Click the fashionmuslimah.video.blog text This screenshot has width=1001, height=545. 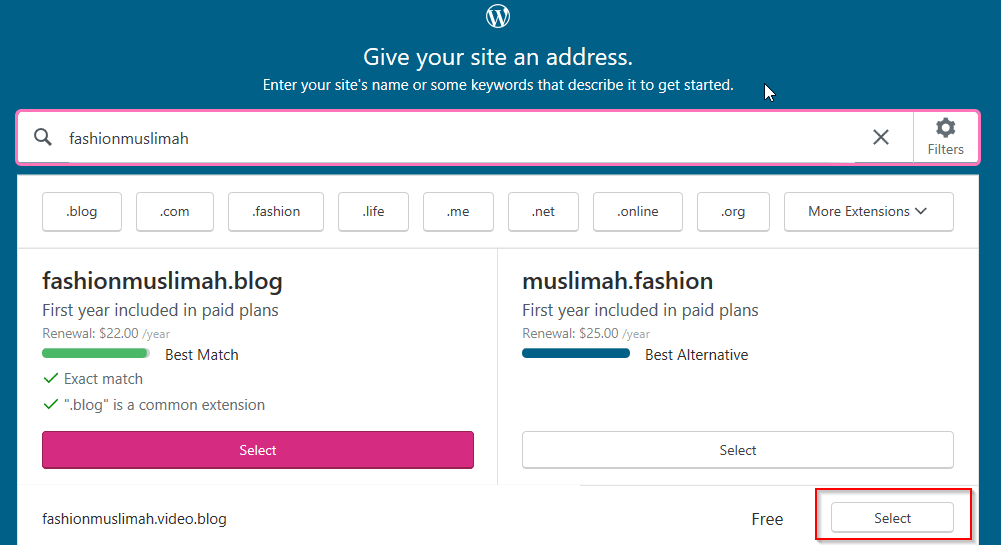(134, 519)
